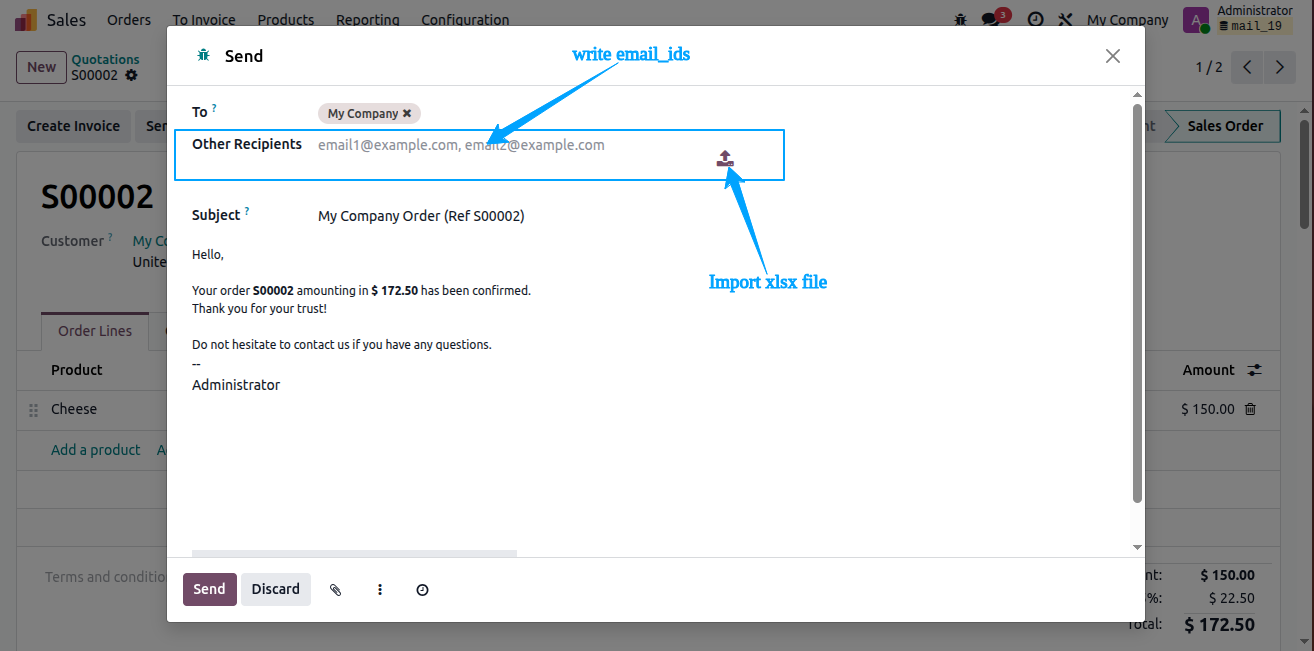The width and height of the screenshot is (1314, 651).
Task: Click the scrollbar down arrow in dialog
Action: (x=1137, y=547)
